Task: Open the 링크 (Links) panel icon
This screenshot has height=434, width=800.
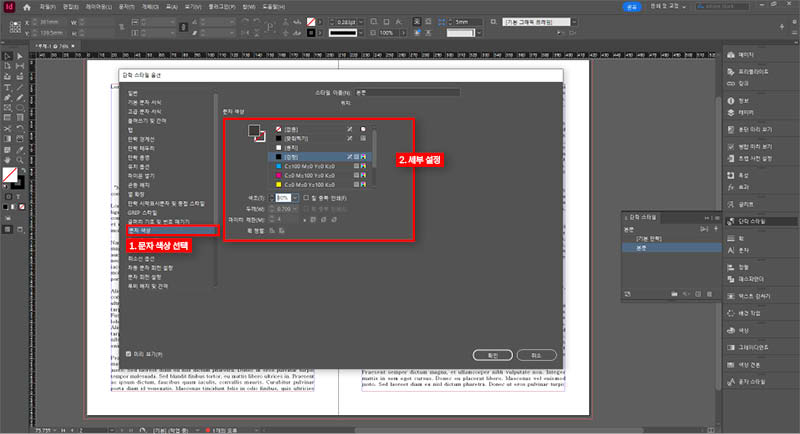Action: [731, 84]
